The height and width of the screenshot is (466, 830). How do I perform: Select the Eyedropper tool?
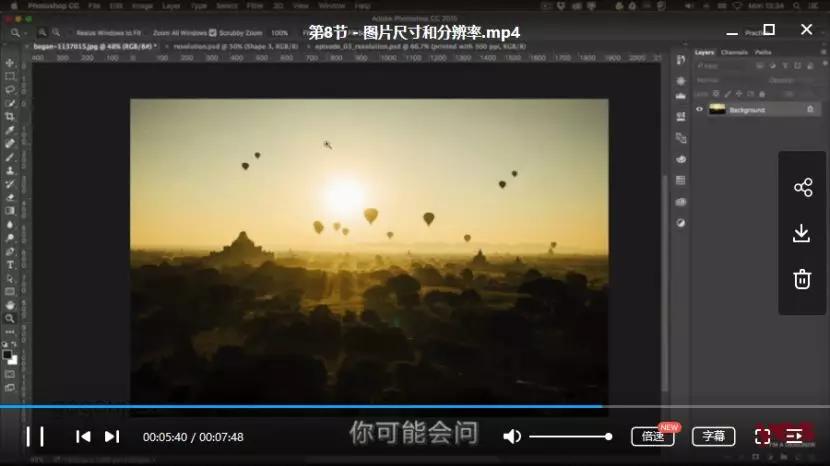(x=10, y=130)
